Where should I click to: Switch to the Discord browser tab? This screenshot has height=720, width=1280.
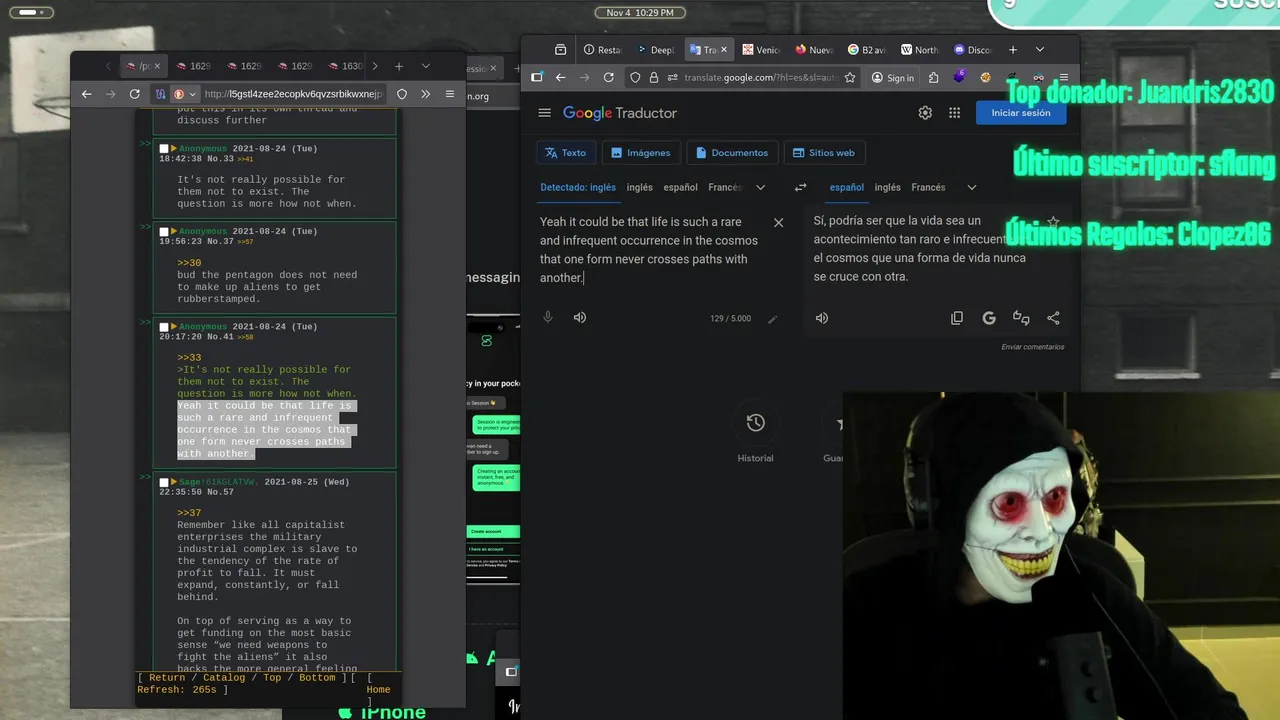tap(972, 50)
